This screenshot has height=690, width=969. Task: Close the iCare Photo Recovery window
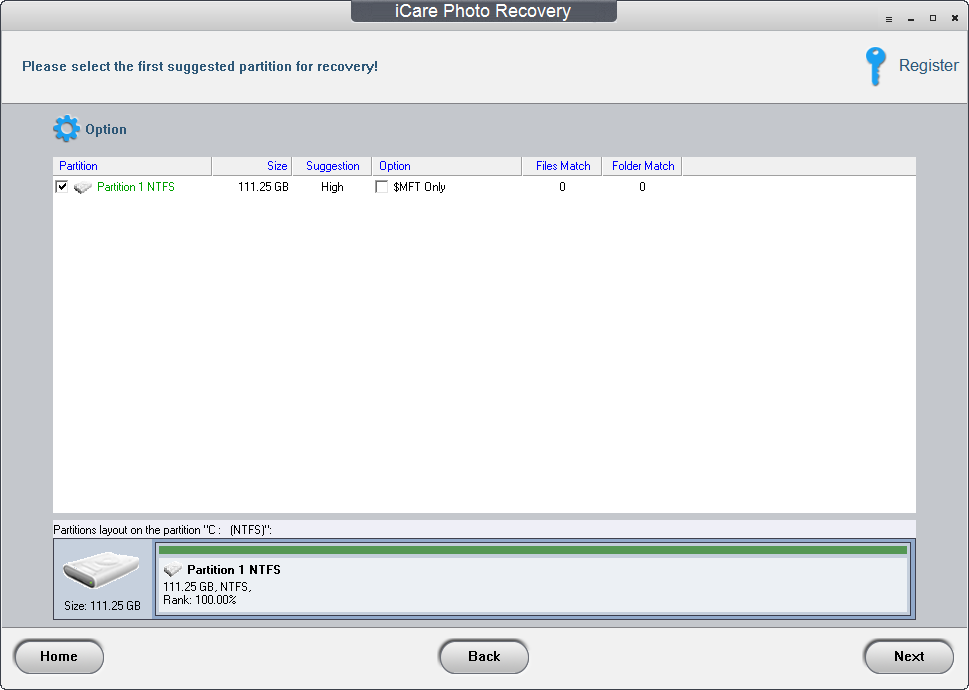click(955, 19)
